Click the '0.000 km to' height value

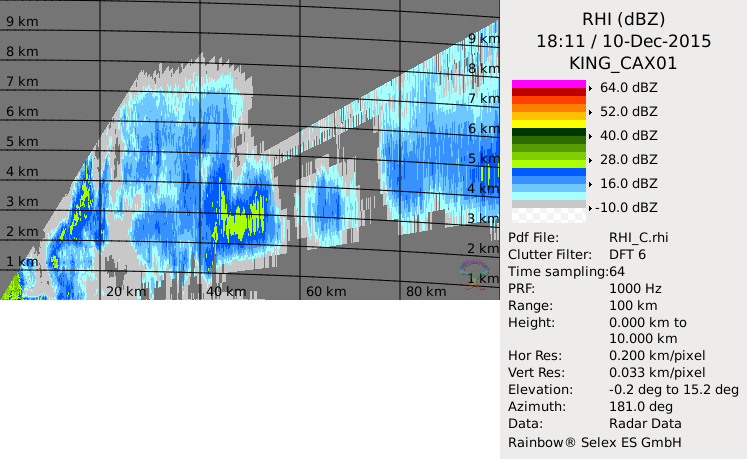648,323
